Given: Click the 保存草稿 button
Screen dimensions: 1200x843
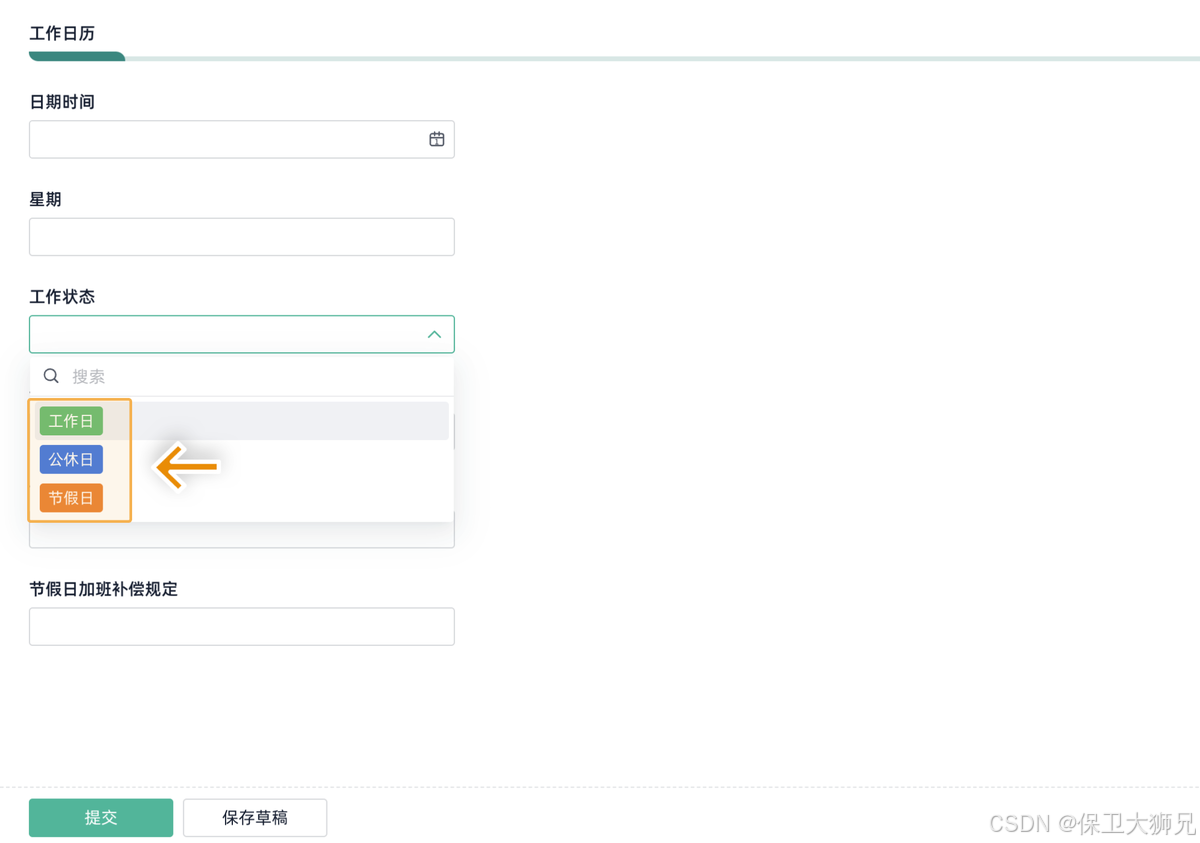Looking at the screenshot, I should click(x=255, y=817).
